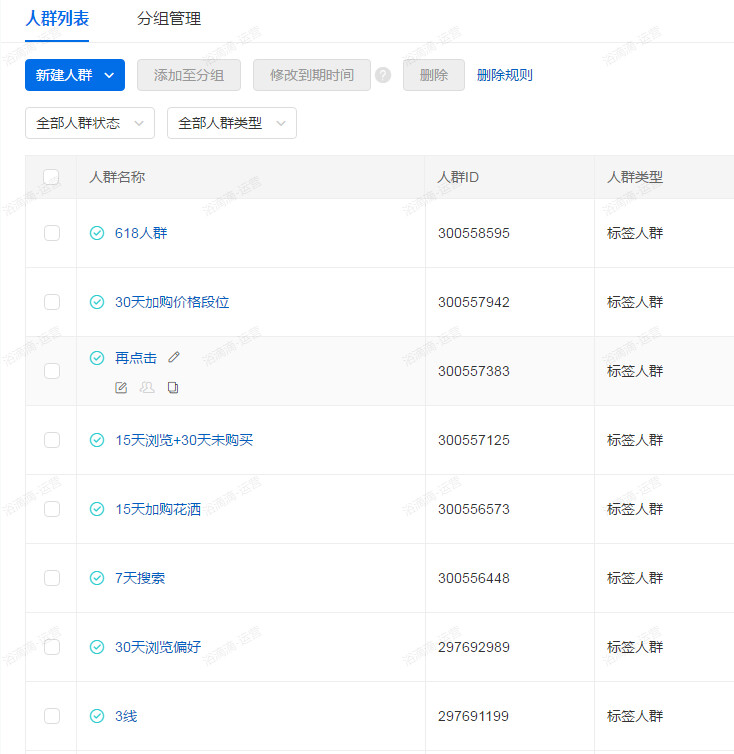Check the box for 618人群 row
Viewport: 734px width, 754px height.
52,233
